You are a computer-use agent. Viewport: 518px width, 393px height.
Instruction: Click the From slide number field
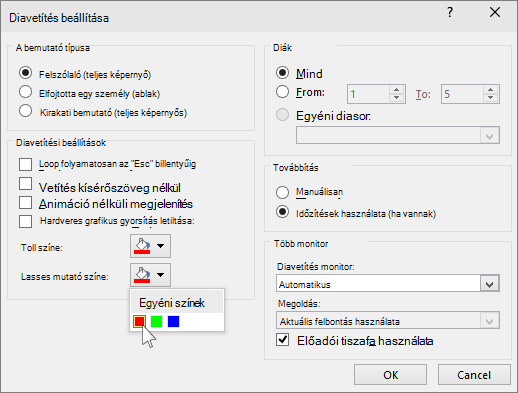[369, 94]
